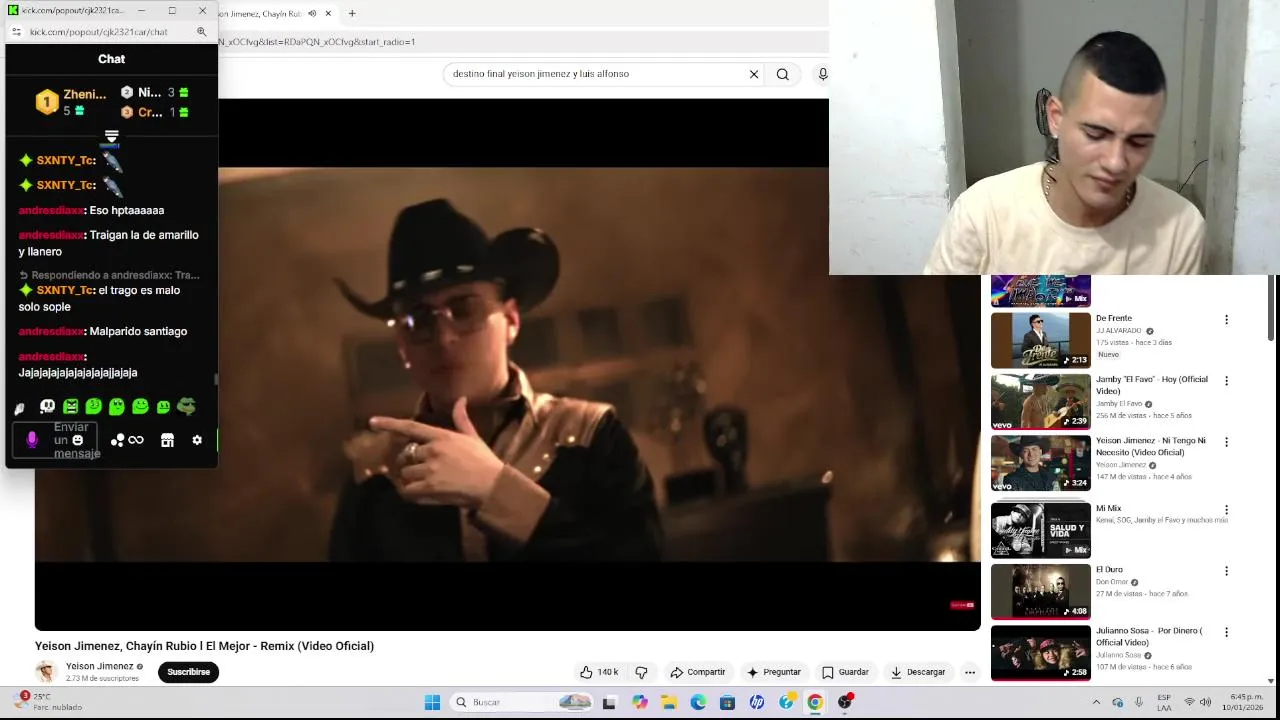The height and width of the screenshot is (720, 1280).
Task: Open HP app from taskbar
Action: pyautogui.click(x=757, y=702)
